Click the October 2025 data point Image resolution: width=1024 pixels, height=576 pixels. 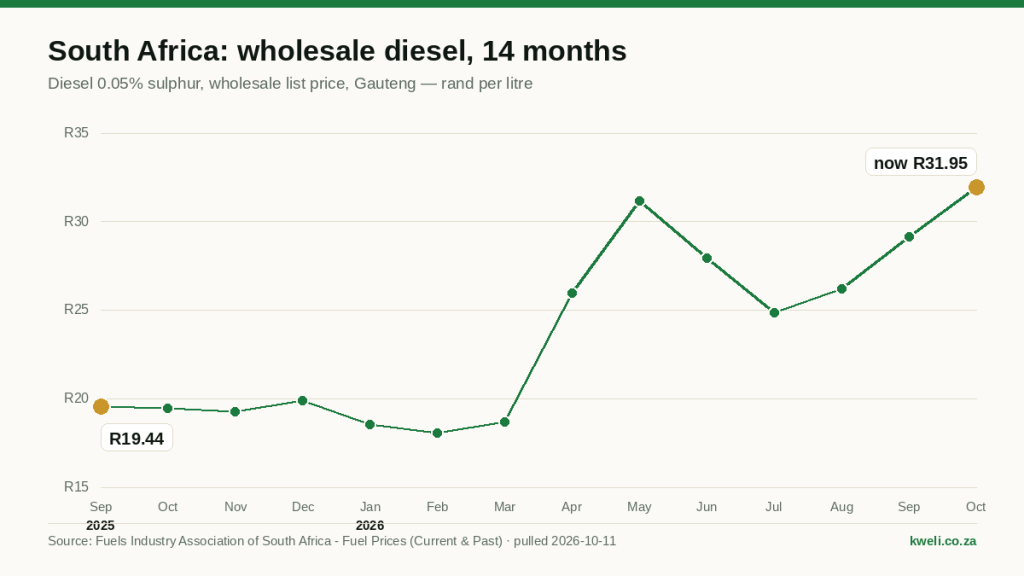point(168,408)
